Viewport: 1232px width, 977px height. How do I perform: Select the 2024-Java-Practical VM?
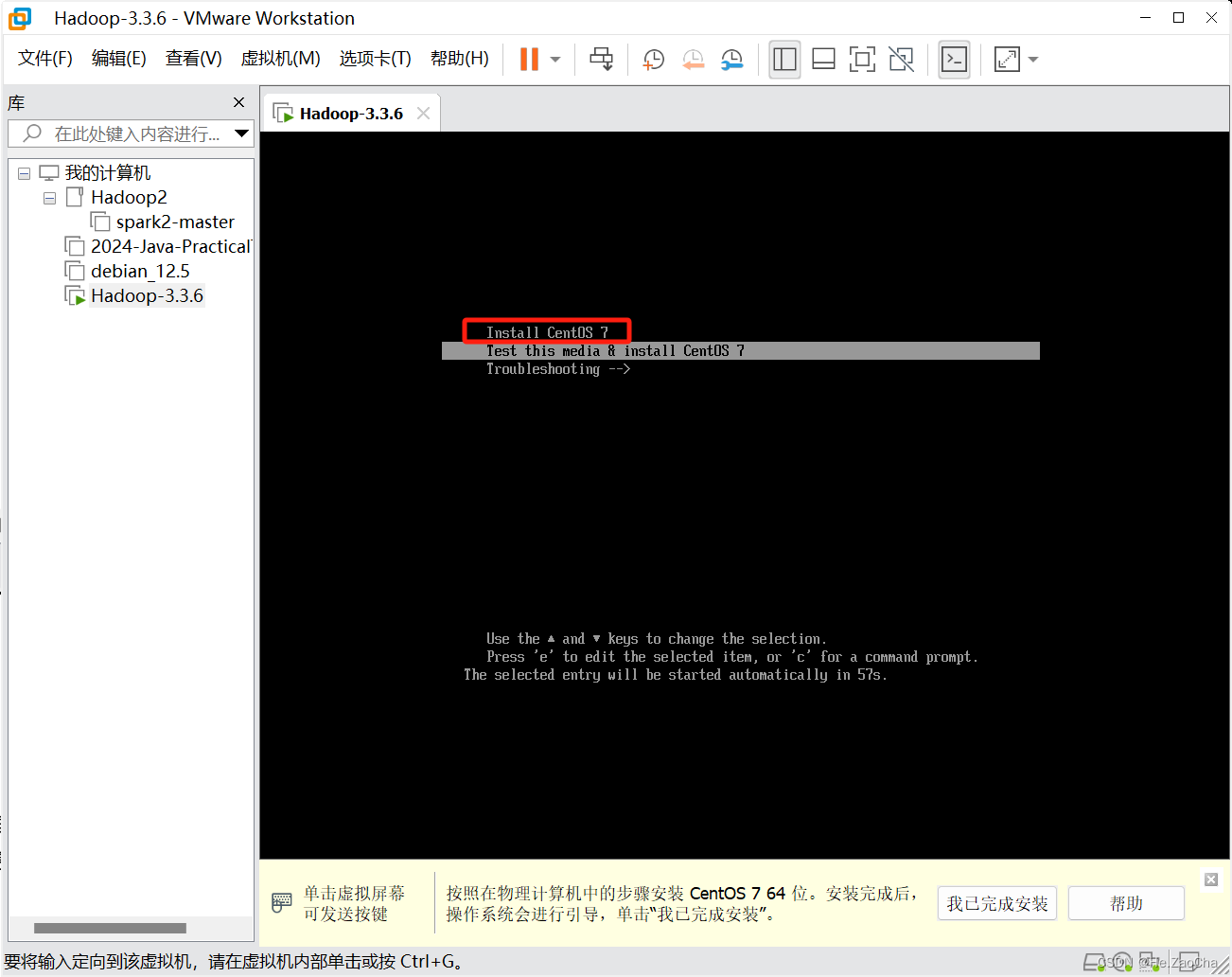point(170,247)
